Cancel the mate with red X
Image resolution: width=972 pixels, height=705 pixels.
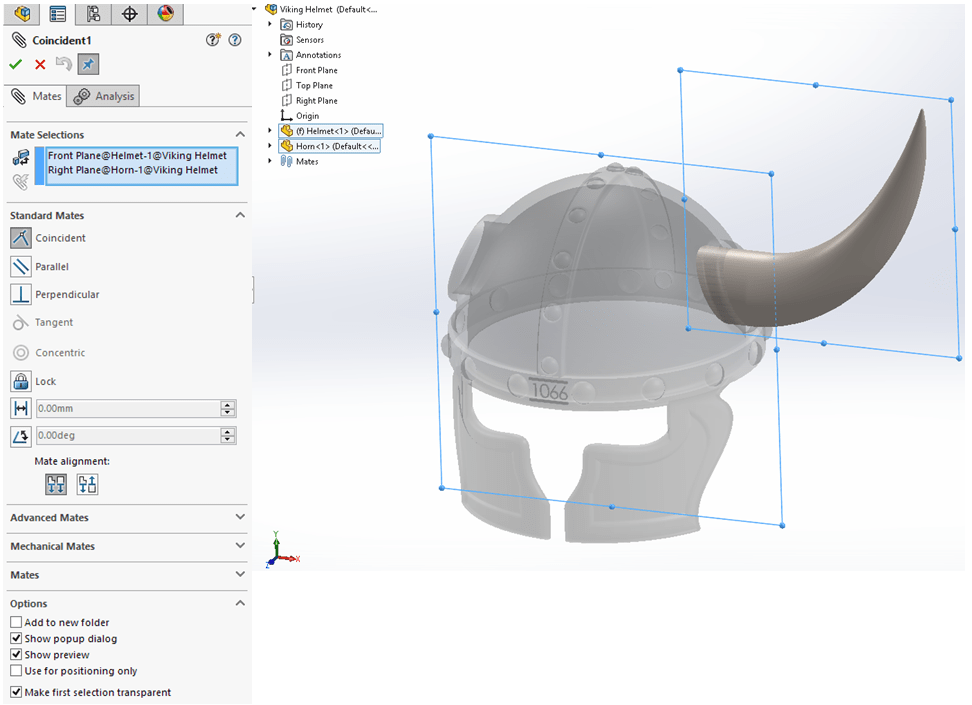tap(40, 64)
